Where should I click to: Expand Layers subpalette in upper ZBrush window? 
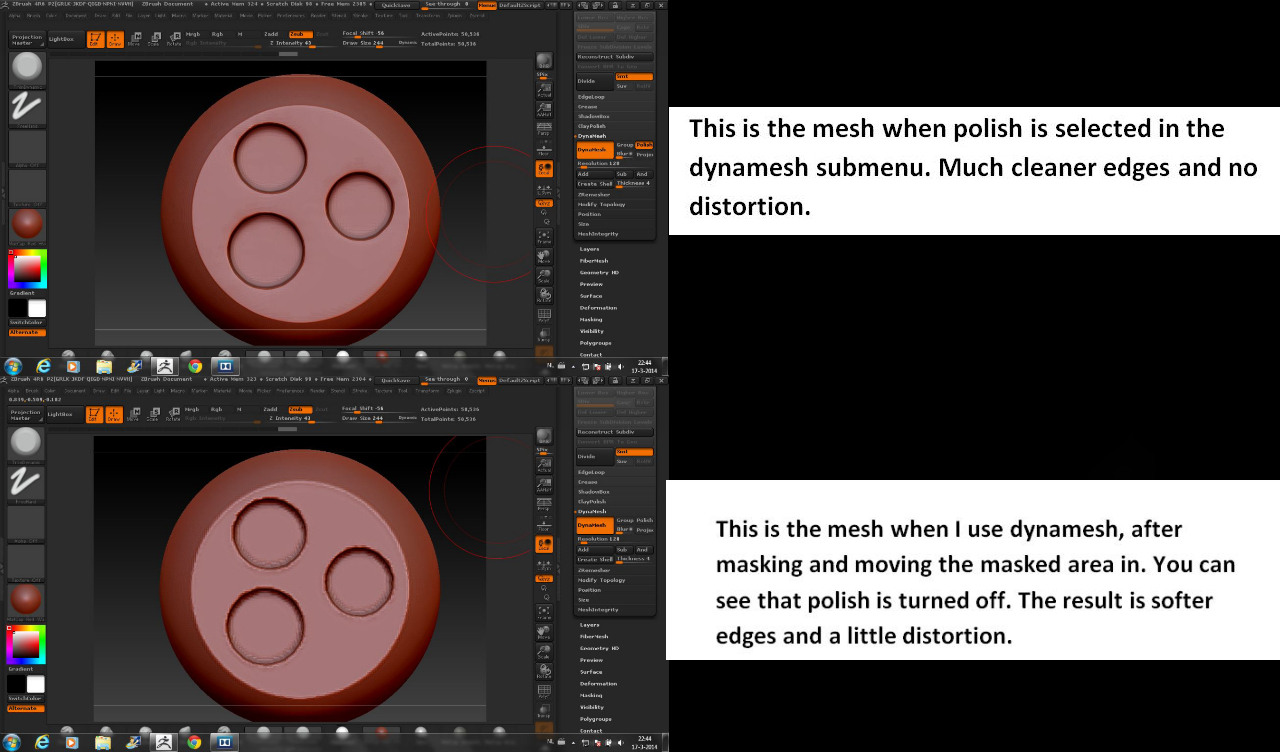[x=590, y=249]
